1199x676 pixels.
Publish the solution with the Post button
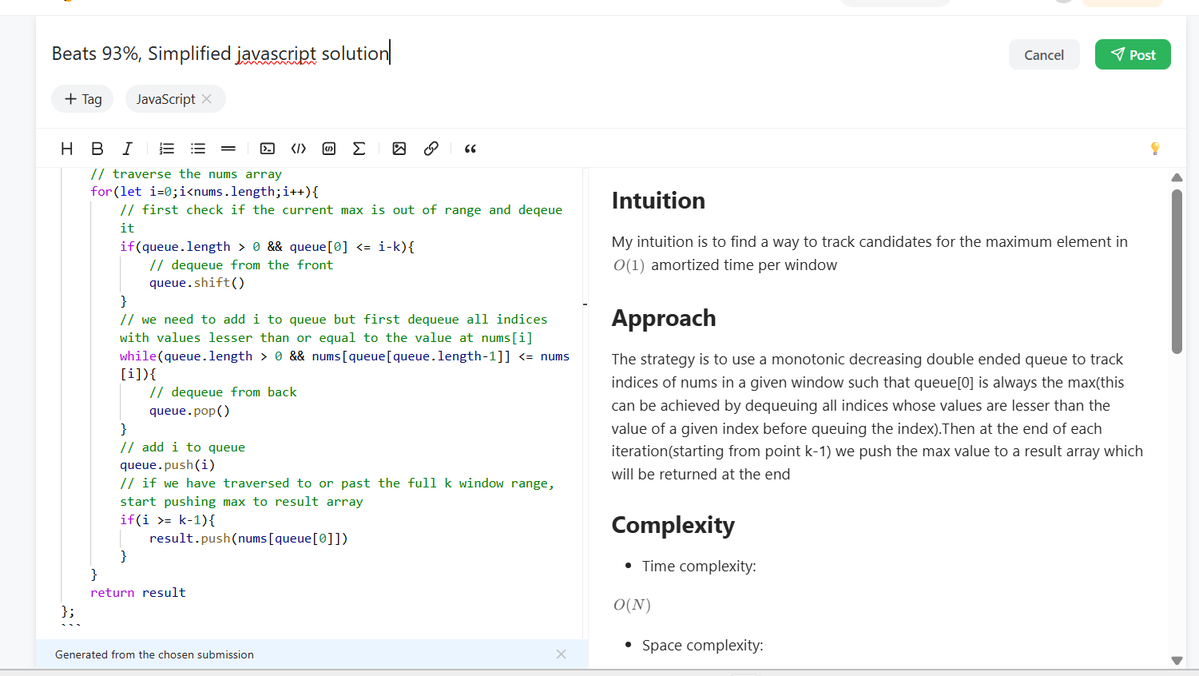pyautogui.click(x=1132, y=54)
